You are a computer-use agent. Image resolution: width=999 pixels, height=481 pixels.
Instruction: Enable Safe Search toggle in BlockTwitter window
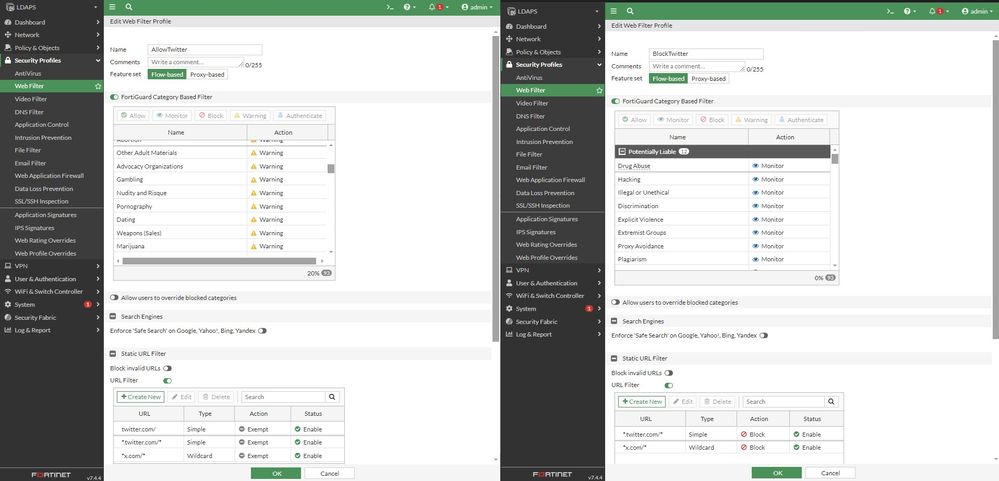(763, 335)
